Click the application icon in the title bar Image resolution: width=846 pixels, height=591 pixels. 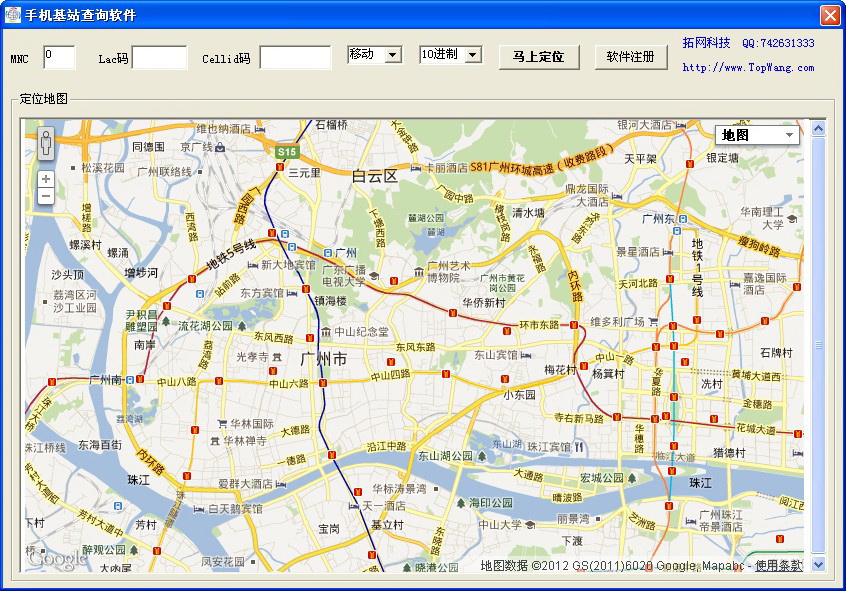click(12, 13)
